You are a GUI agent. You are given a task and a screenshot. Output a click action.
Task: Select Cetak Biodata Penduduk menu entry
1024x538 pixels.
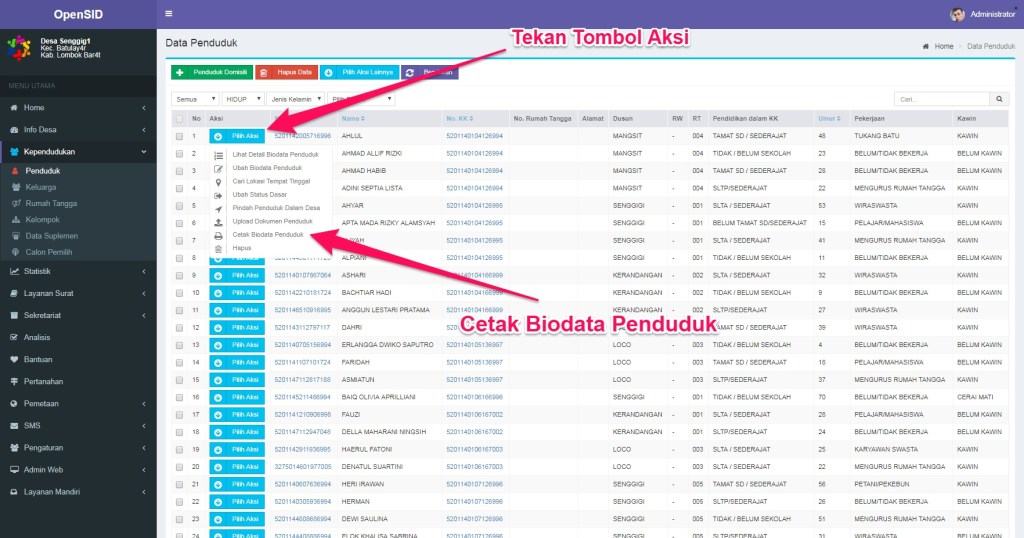268,234
